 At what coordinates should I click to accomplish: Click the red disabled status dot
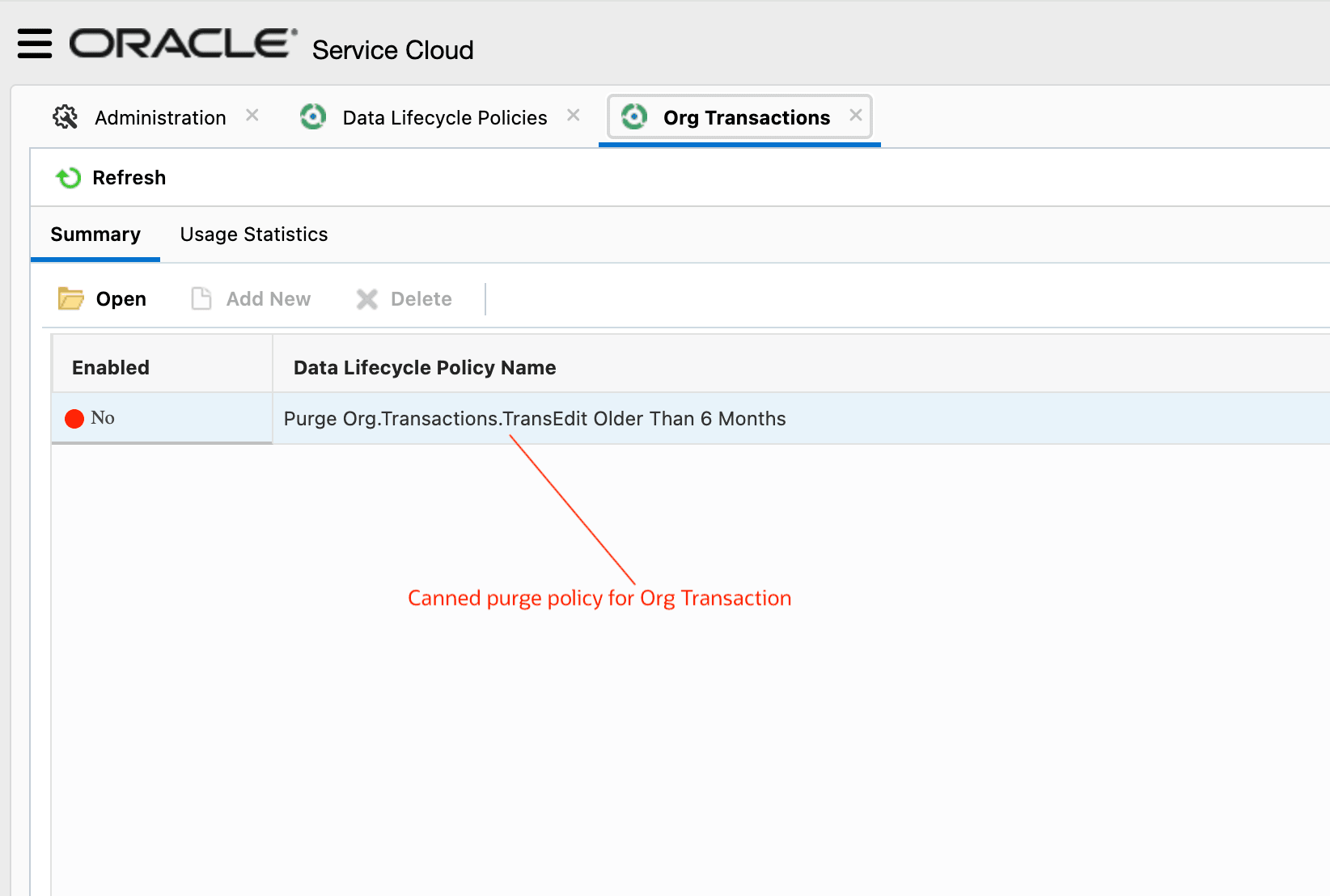(x=74, y=418)
